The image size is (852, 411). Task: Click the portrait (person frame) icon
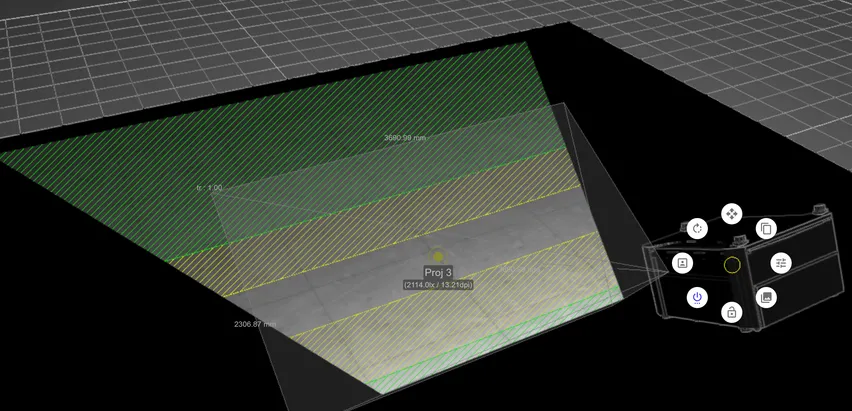click(x=682, y=263)
